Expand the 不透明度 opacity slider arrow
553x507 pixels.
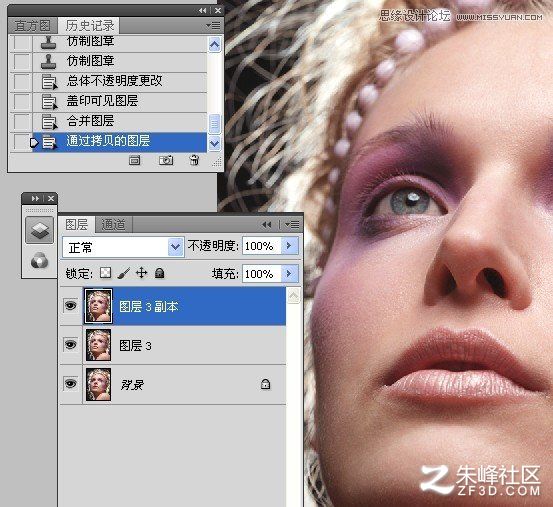[x=289, y=246]
